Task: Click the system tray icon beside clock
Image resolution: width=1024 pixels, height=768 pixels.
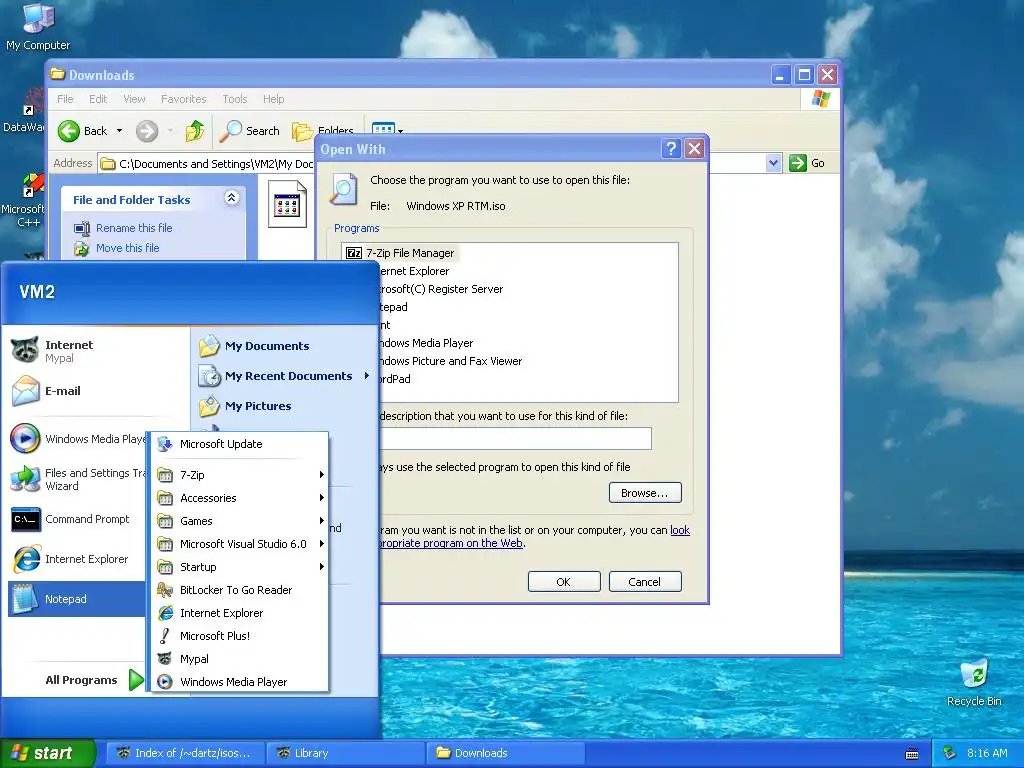Action: 950,753
